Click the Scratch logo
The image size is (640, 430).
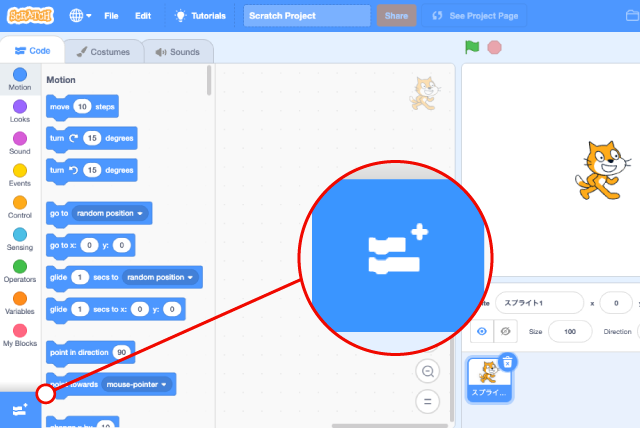[x=31, y=16]
